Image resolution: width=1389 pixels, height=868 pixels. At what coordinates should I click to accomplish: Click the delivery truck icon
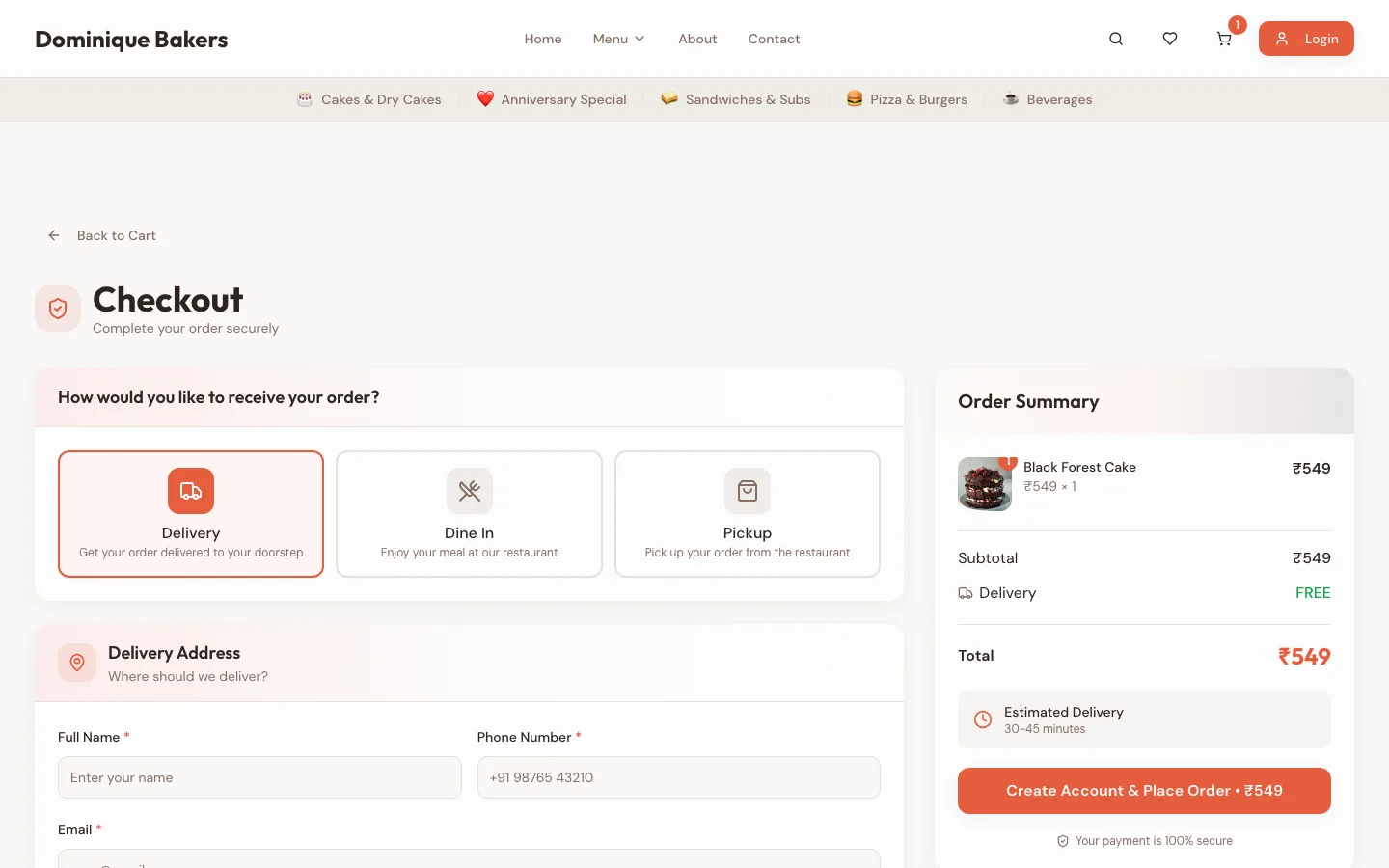[191, 491]
